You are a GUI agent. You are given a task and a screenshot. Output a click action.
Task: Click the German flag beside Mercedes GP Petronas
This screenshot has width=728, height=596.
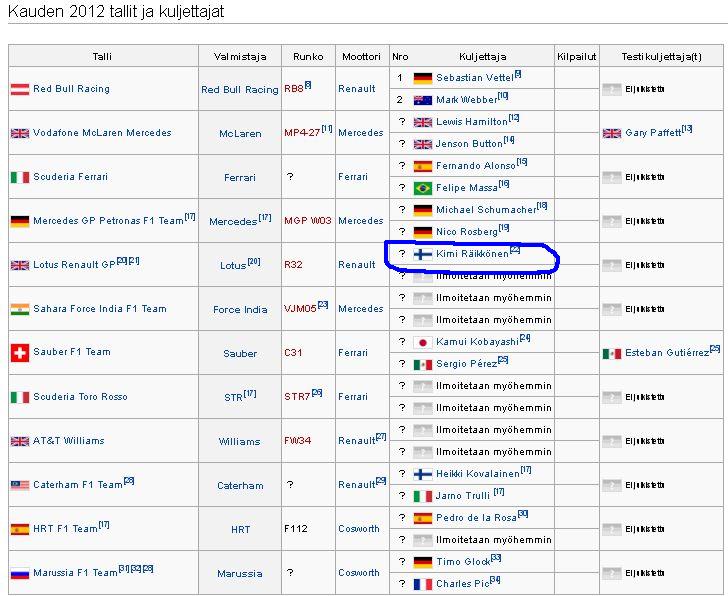point(20,221)
